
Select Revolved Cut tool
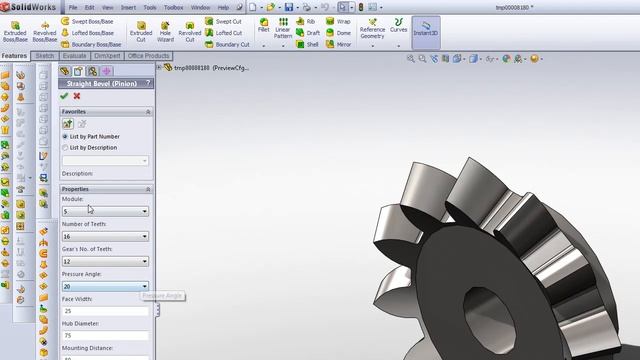tap(190, 32)
